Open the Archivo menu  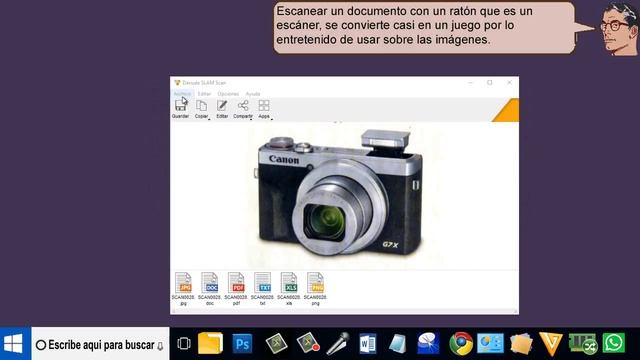pyautogui.click(x=182, y=94)
